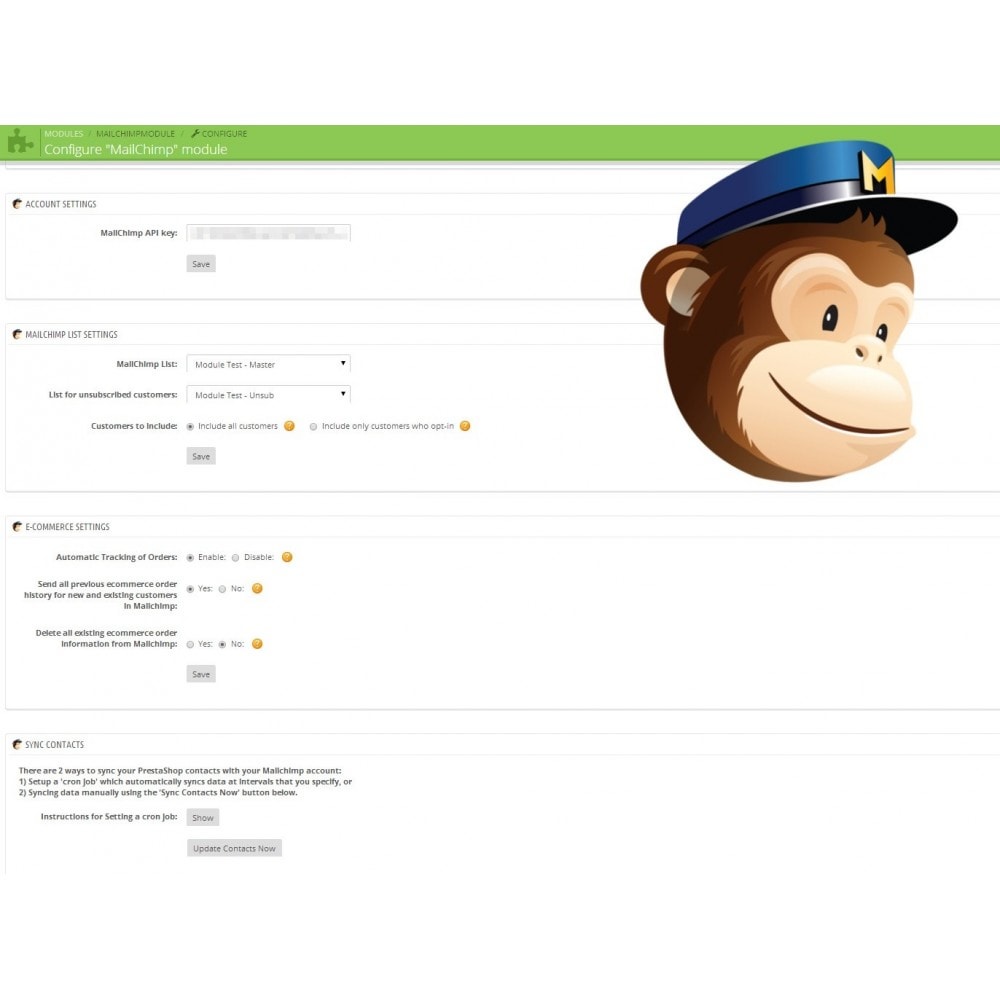Viewport: 1000px width, 1000px height.
Task: Click the 'MailChimp API key:' label
Action: pos(139,233)
